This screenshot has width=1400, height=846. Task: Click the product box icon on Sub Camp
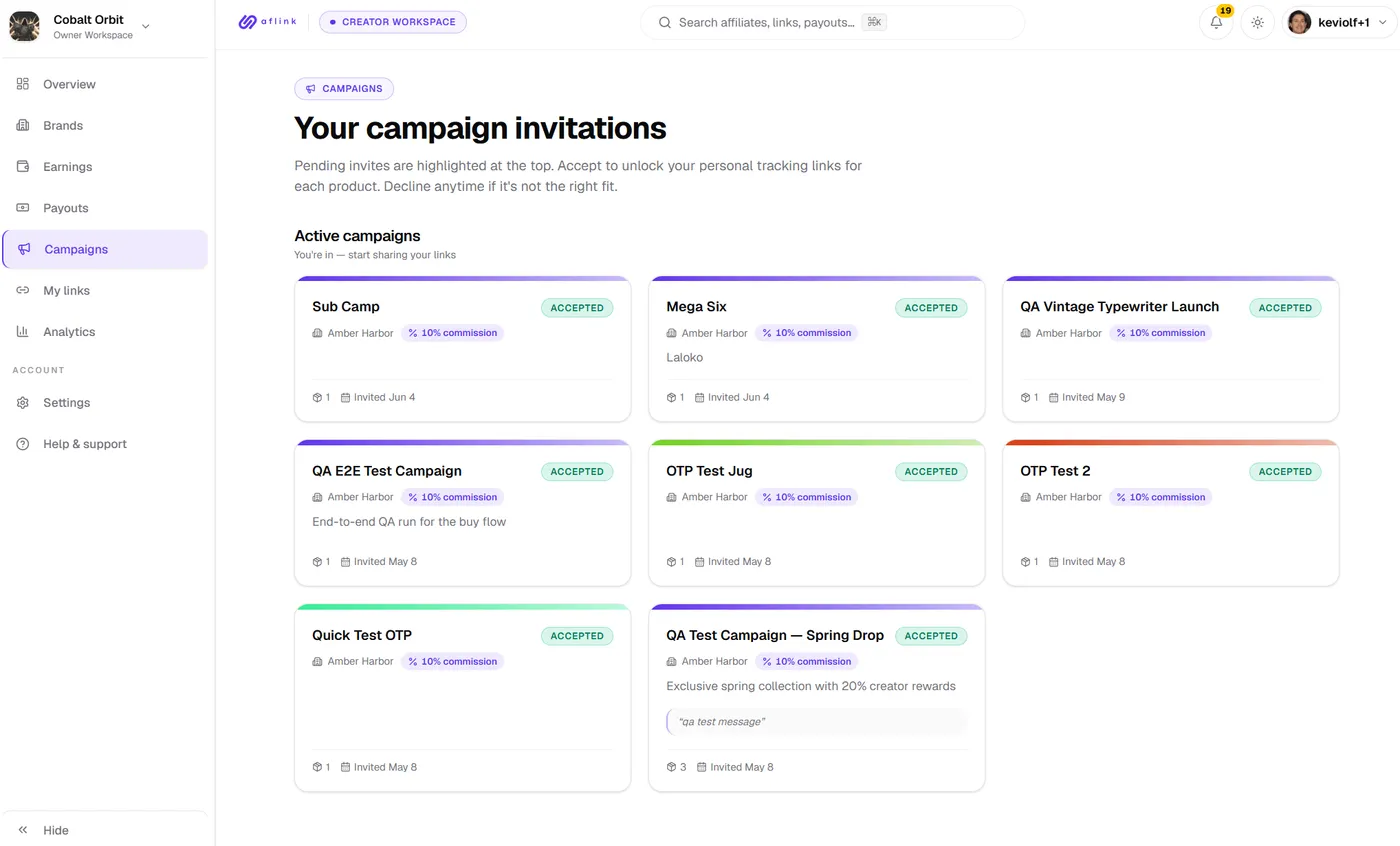tap(317, 397)
